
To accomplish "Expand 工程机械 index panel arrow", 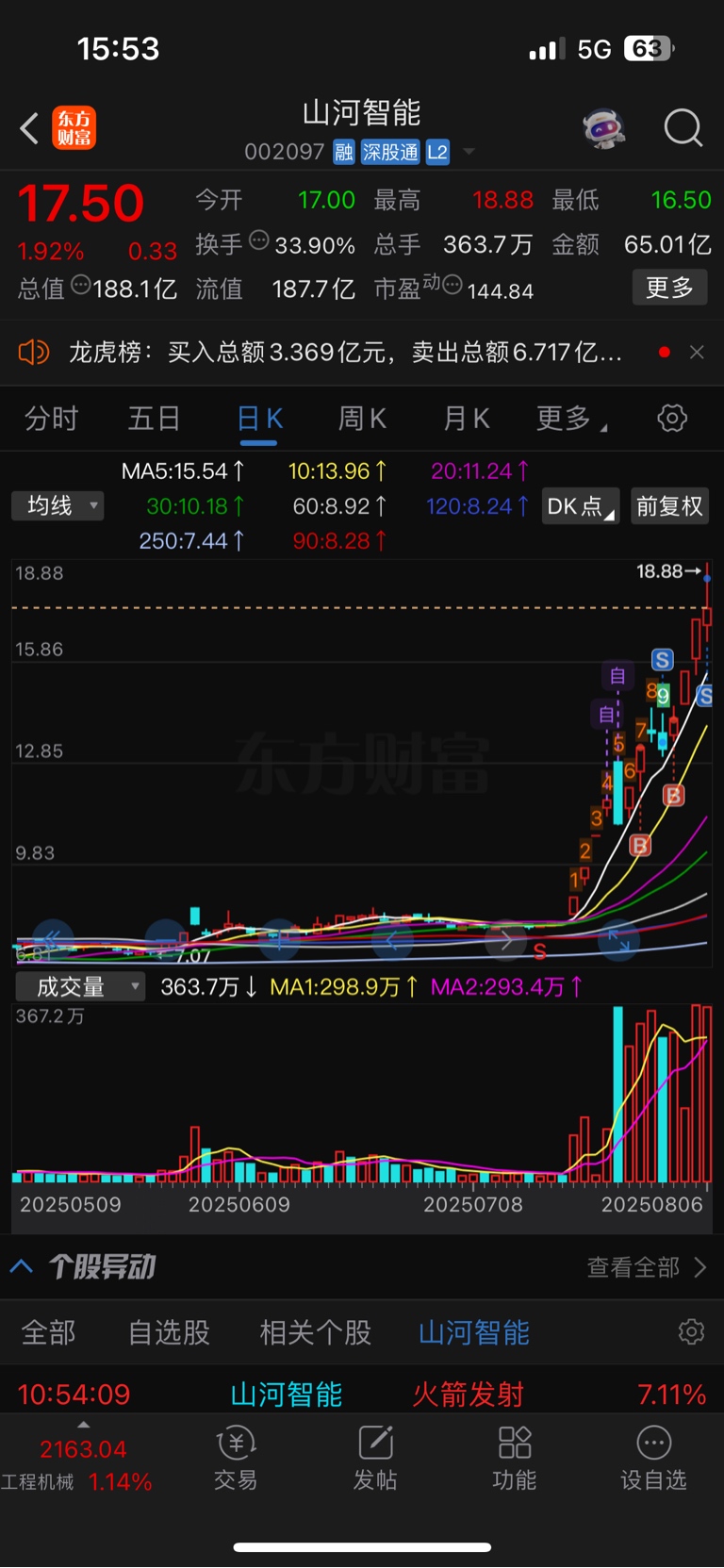I will (83, 1424).
